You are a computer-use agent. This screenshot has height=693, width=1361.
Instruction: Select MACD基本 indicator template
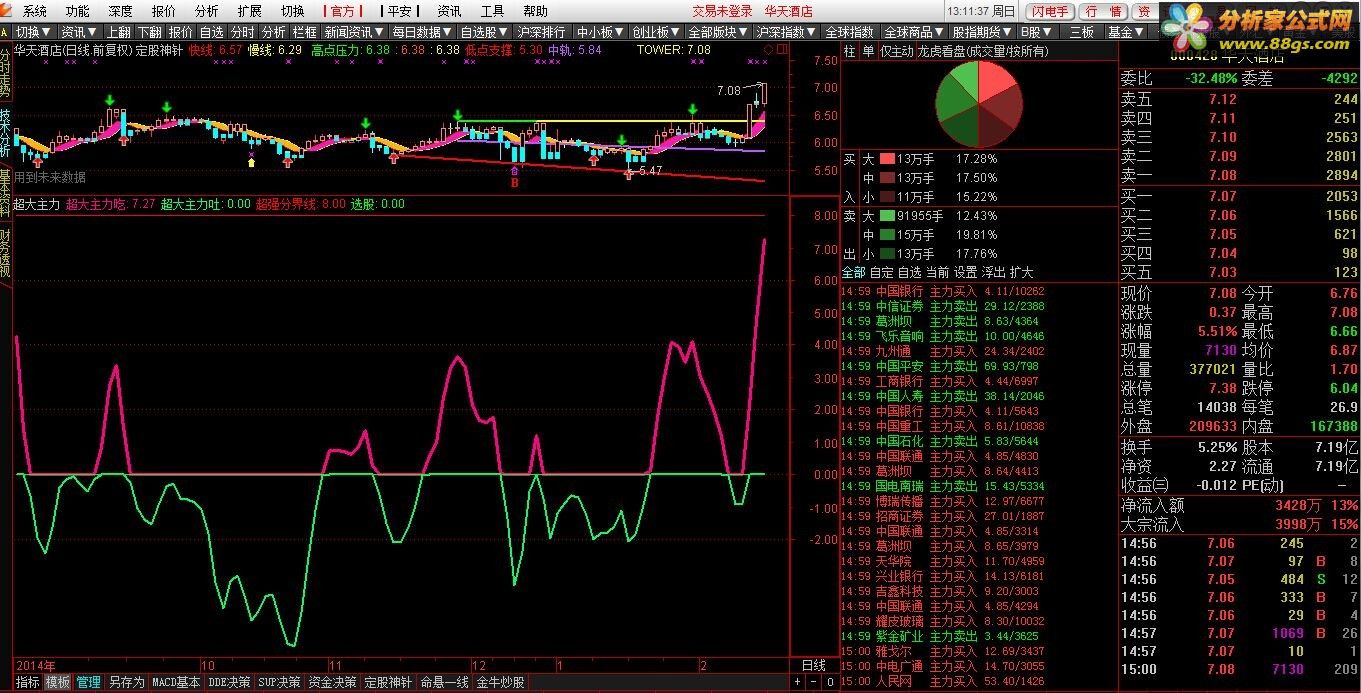coord(176,683)
